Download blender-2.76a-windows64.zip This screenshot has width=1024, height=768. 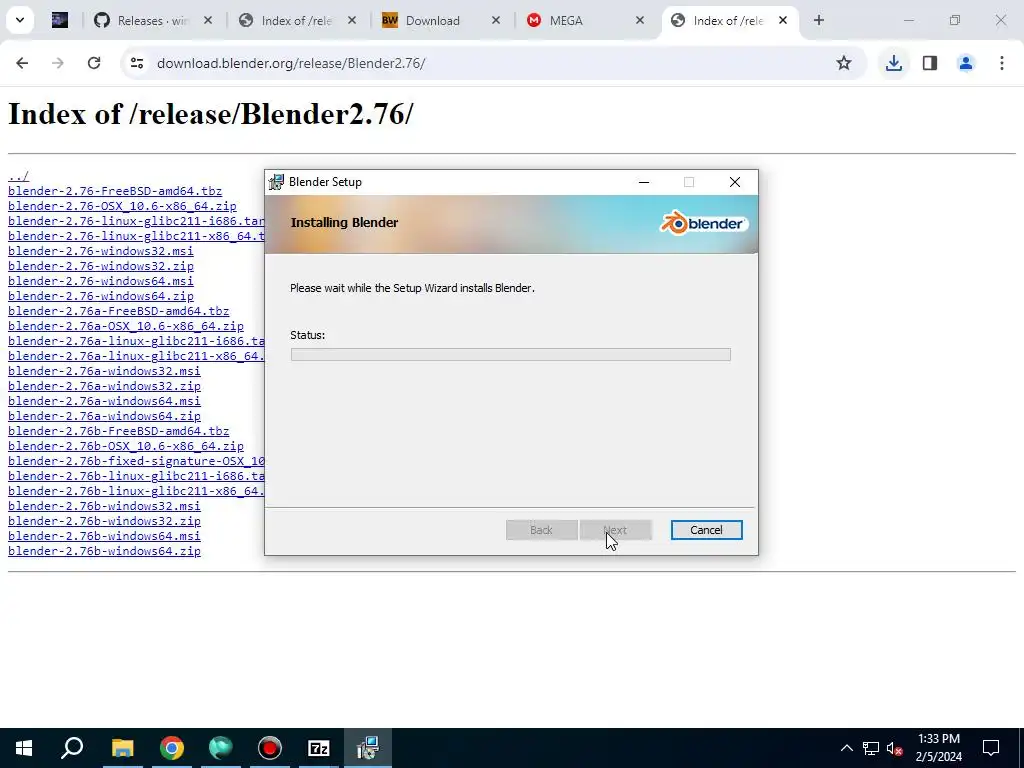click(104, 416)
